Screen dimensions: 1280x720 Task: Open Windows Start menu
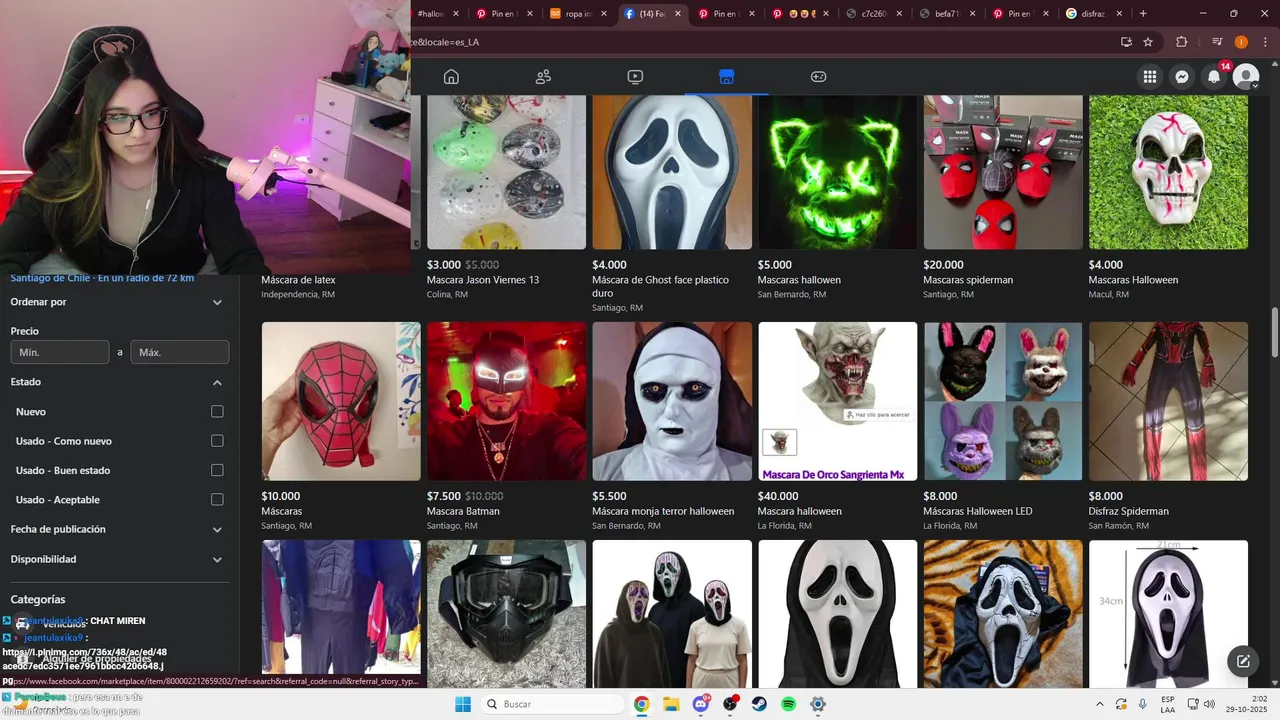[x=463, y=704]
